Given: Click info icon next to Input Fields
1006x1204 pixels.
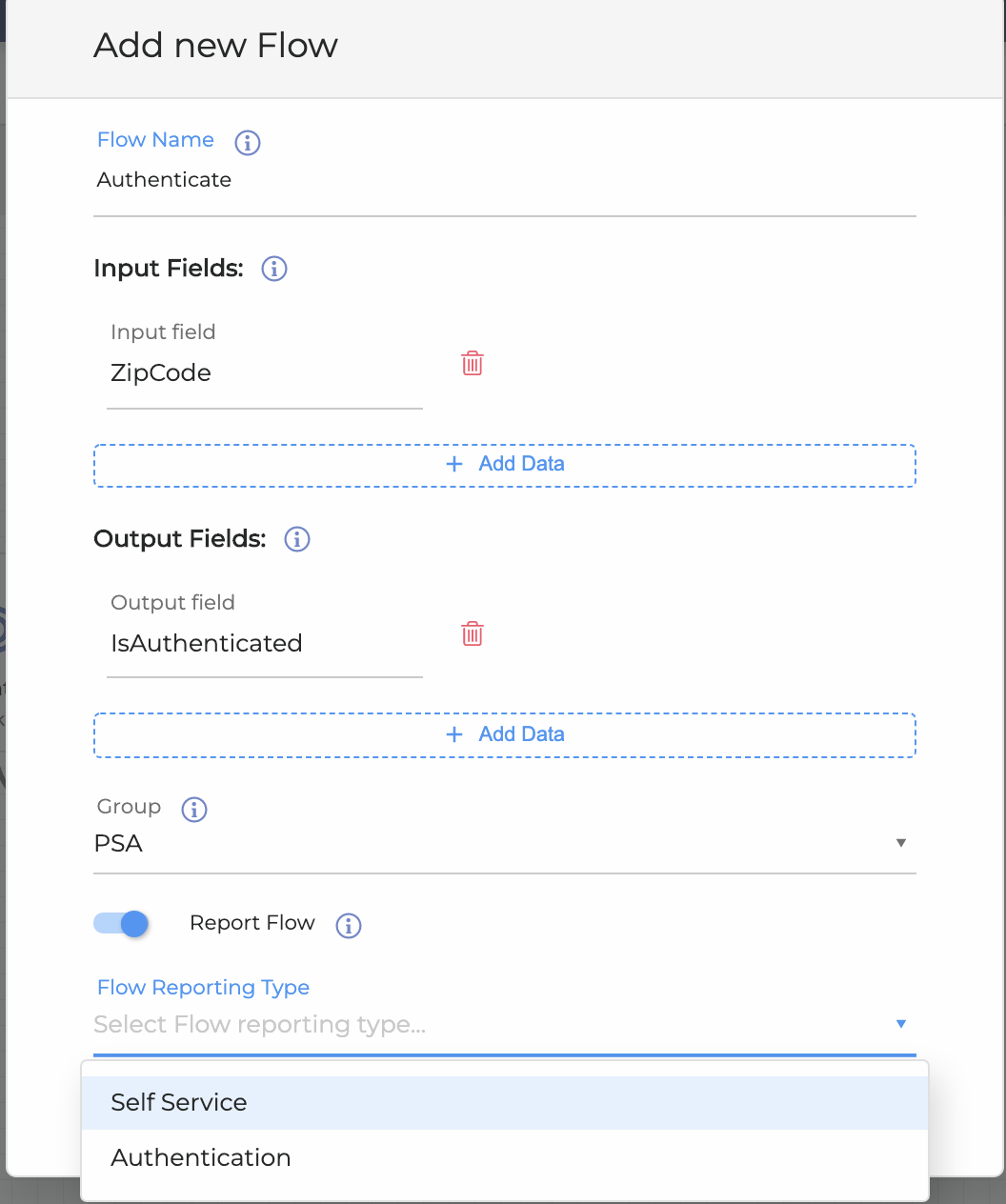Looking at the screenshot, I should click(274, 269).
